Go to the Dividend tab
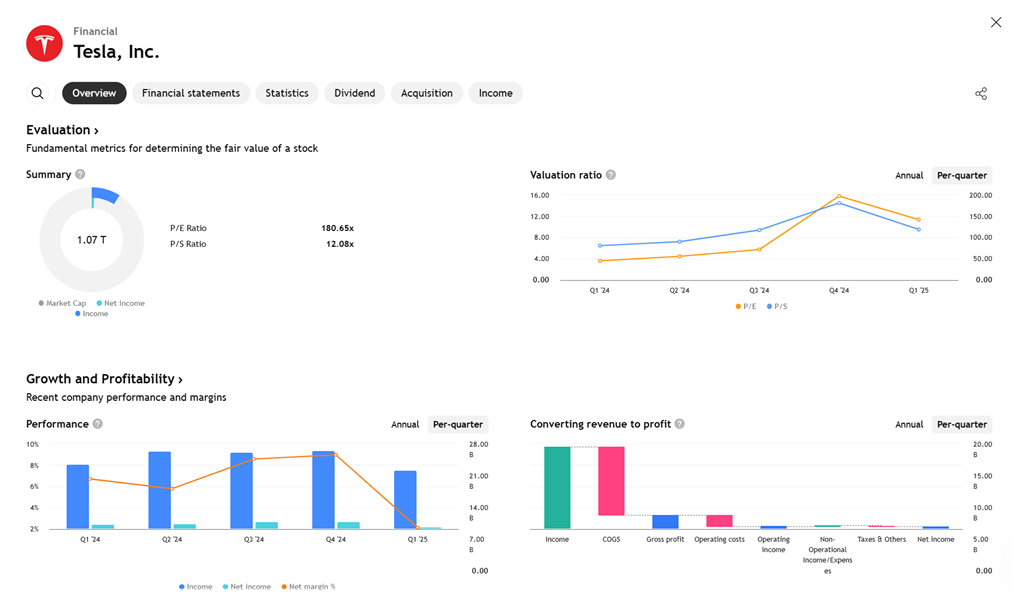1012x601 pixels. [x=354, y=93]
